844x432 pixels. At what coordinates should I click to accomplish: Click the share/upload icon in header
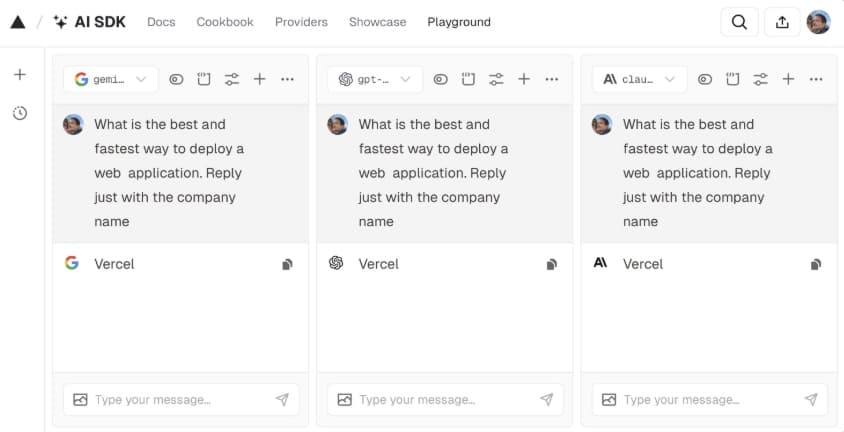(782, 22)
